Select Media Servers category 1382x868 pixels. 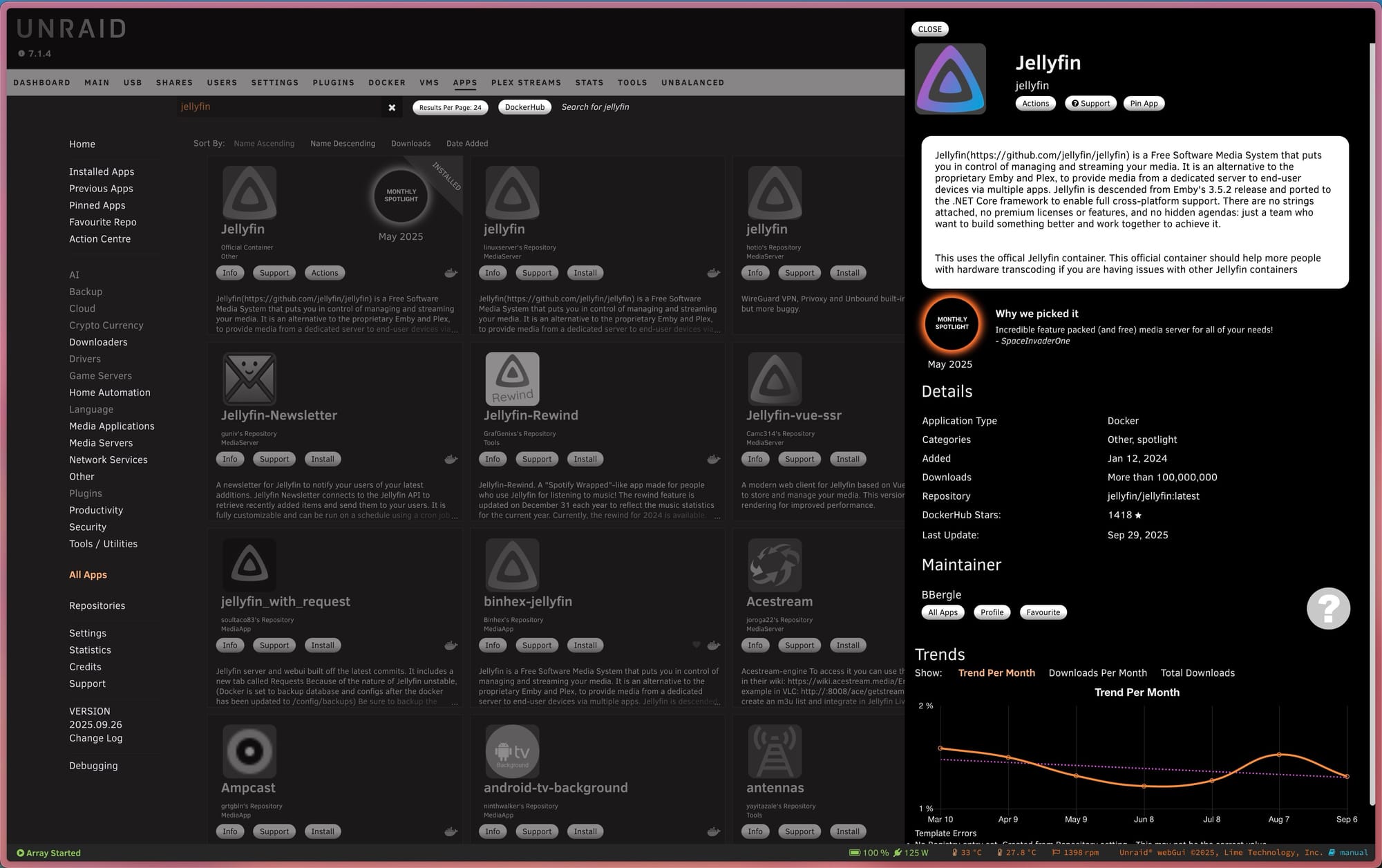[101, 443]
